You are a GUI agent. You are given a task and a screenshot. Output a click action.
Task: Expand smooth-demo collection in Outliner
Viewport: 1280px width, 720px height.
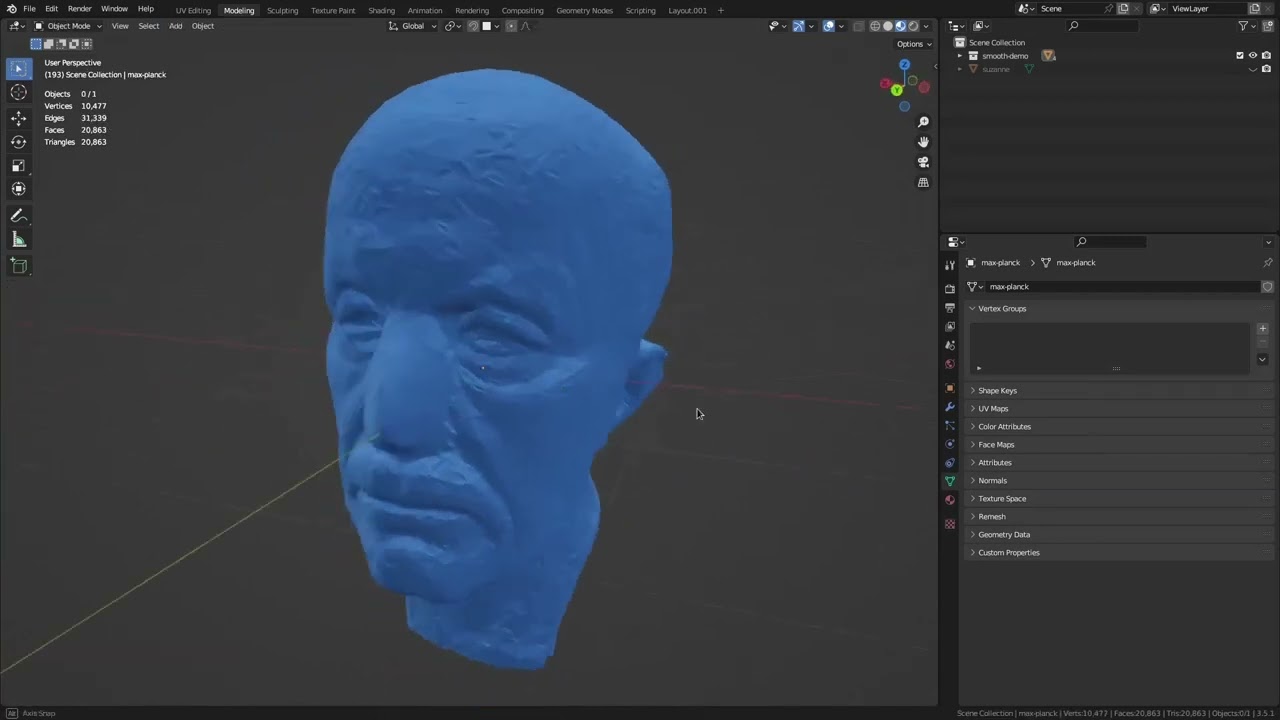point(960,56)
